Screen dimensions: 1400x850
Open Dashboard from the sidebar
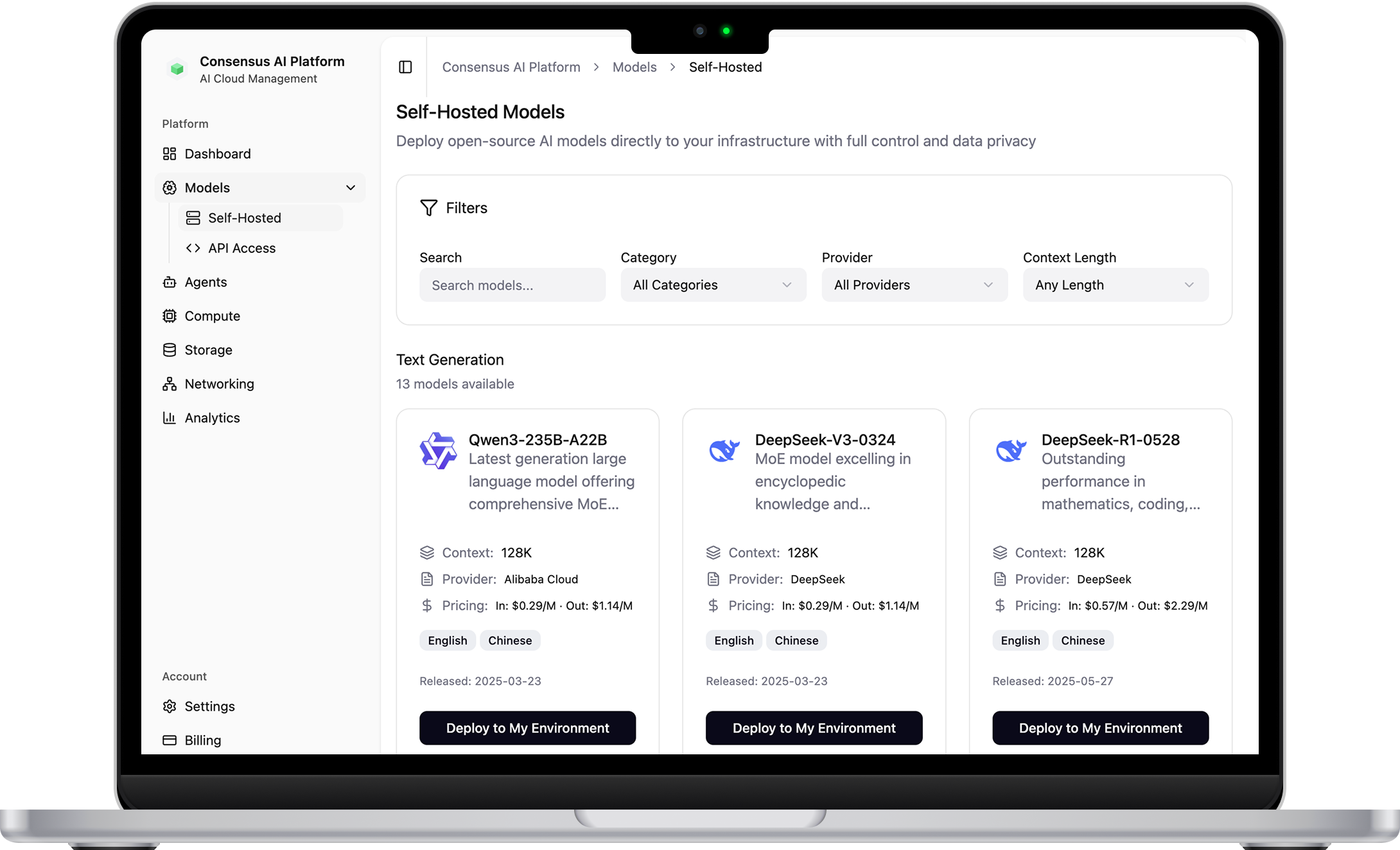217,154
